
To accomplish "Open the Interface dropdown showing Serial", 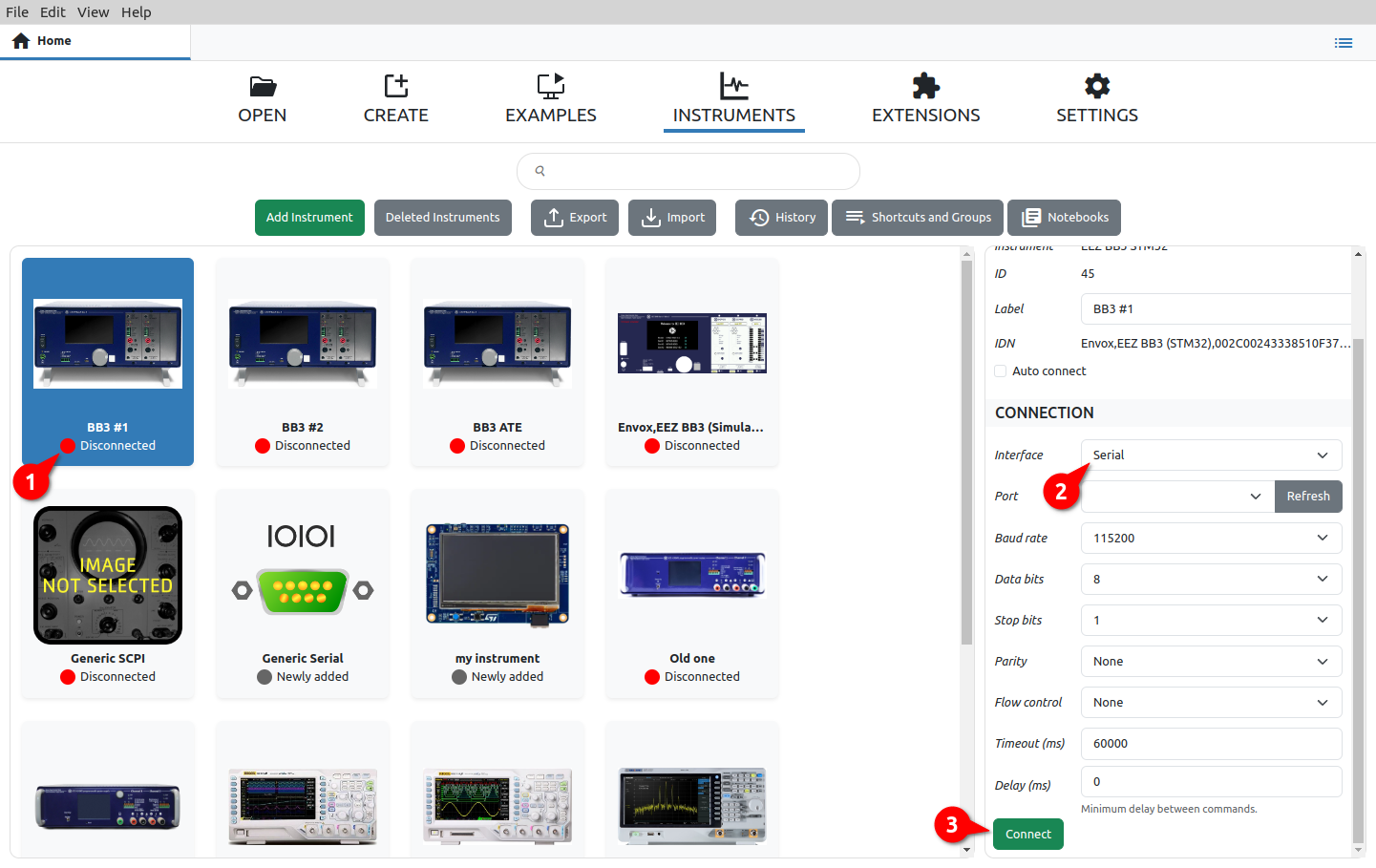I will (x=1211, y=455).
